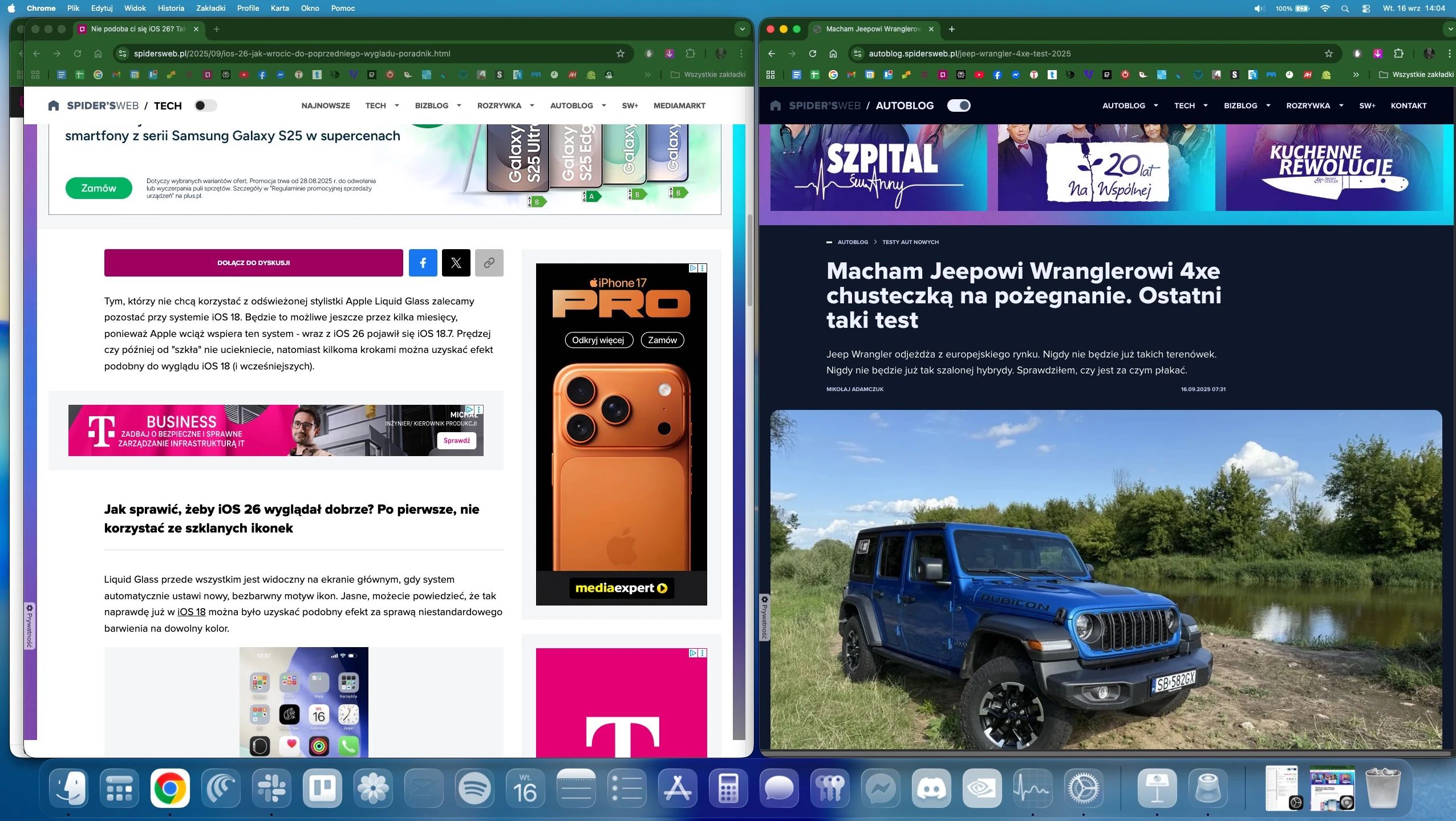The width and height of the screenshot is (1456, 821).
Task: Click the Kuchenne Rewolucje banner
Action: click(1335, 168)
